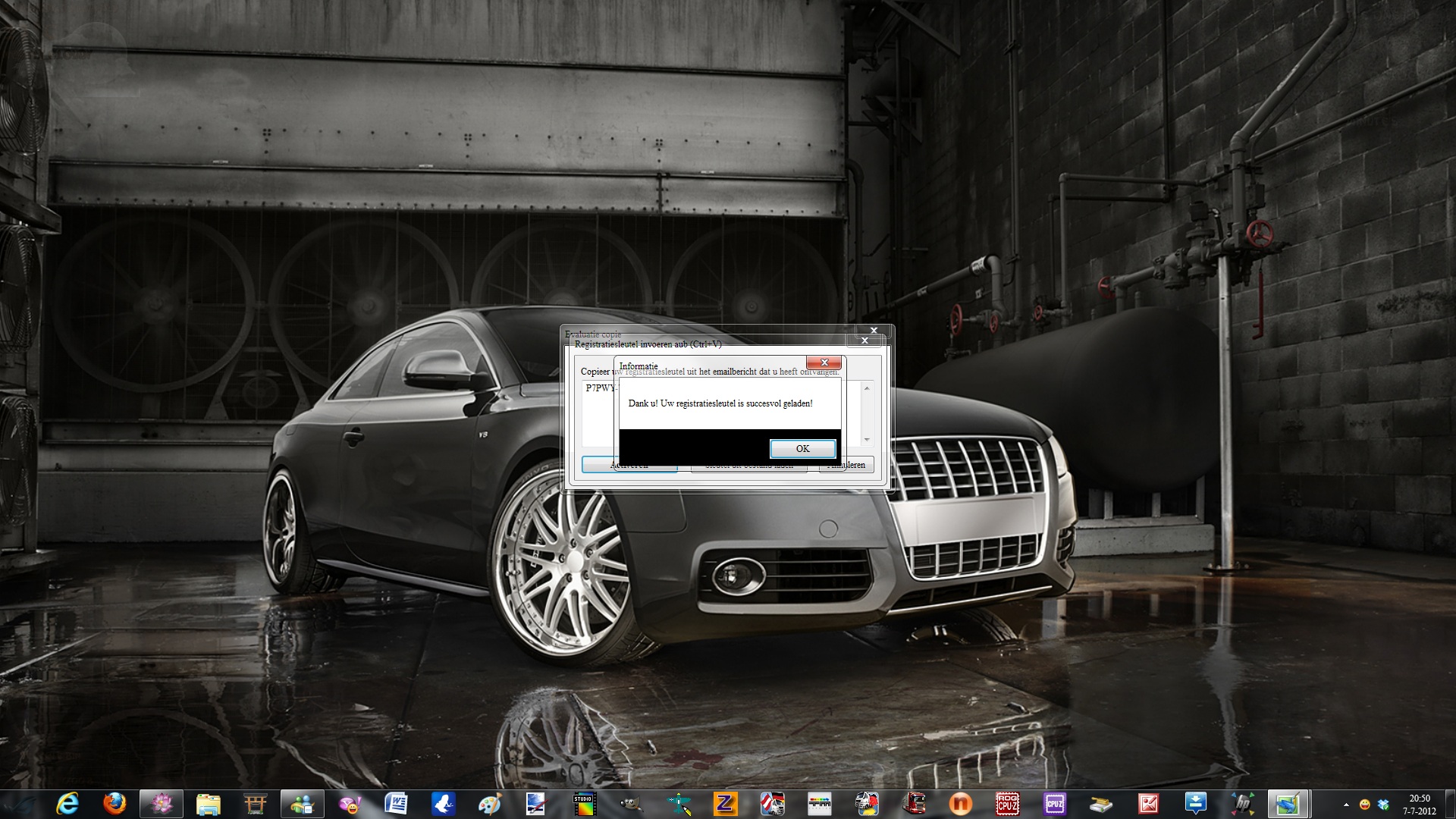Open the HP application in taskbar
The height and width of the screenshot is (819, 1456).
point(1242,804)
